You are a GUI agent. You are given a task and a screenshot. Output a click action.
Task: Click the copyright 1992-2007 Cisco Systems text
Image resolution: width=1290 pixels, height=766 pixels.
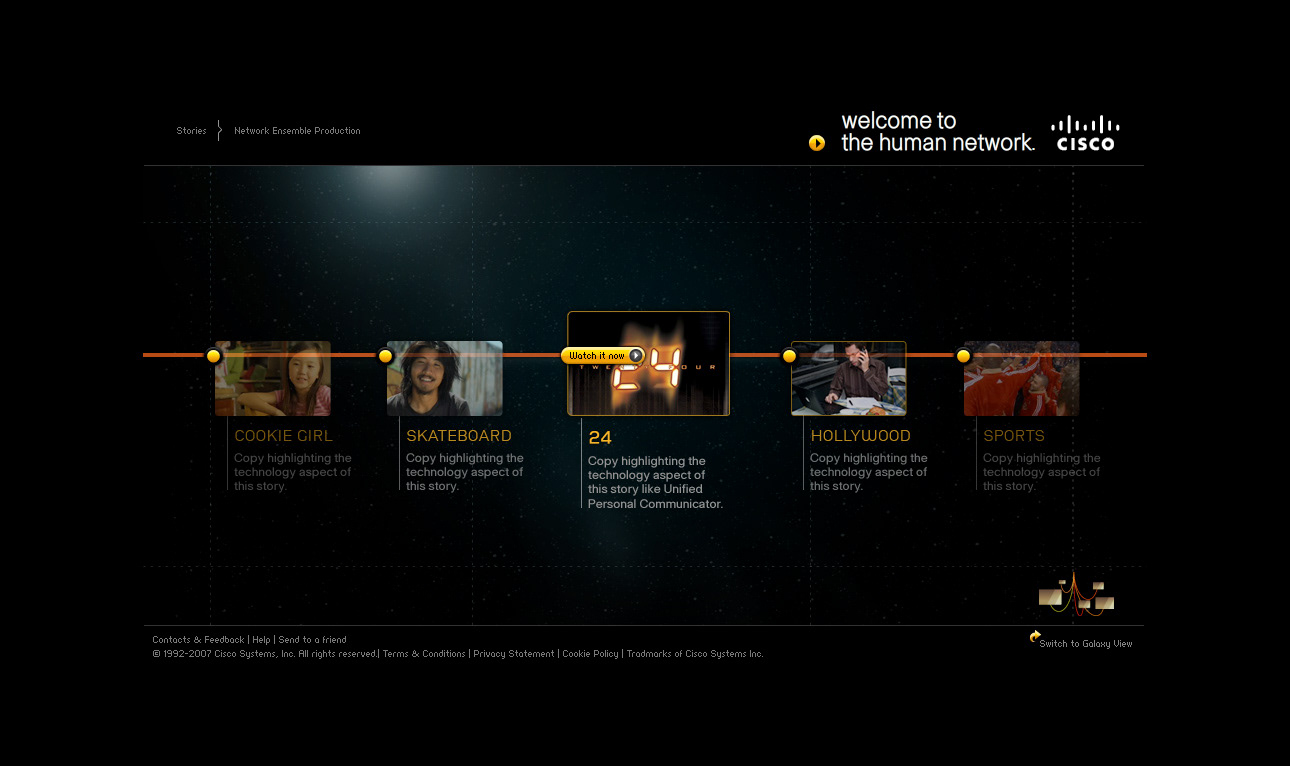[265, 654]
